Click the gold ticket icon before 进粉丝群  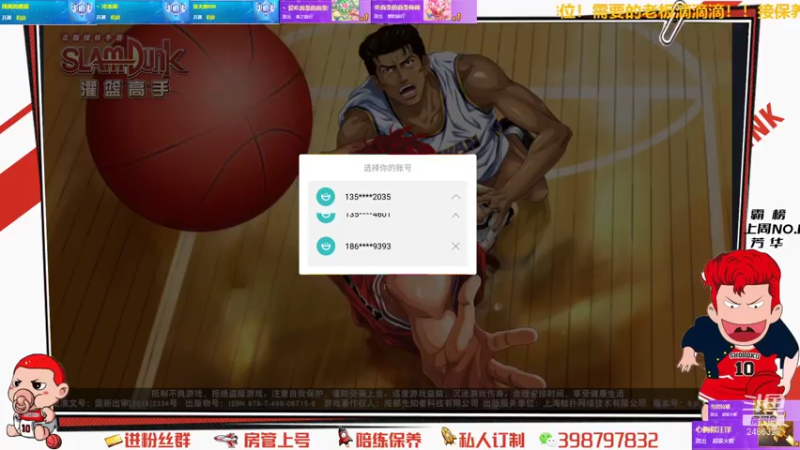tap(113, 440)
